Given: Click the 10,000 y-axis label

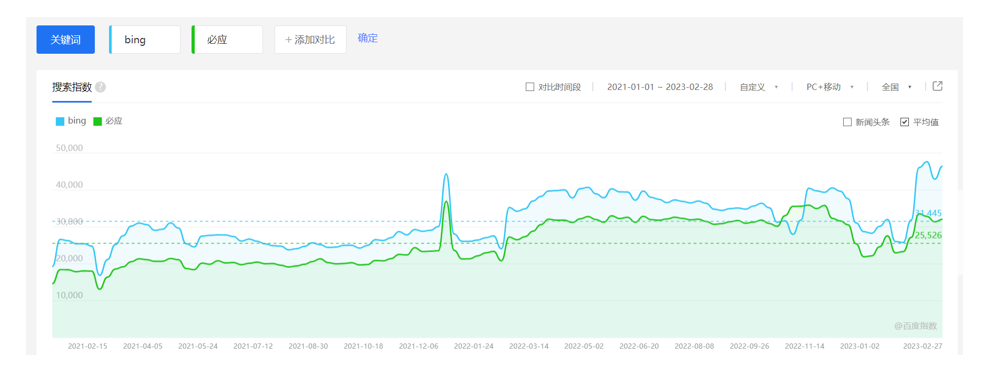Looking at the screenshot, I should click(x=70, y=295).
